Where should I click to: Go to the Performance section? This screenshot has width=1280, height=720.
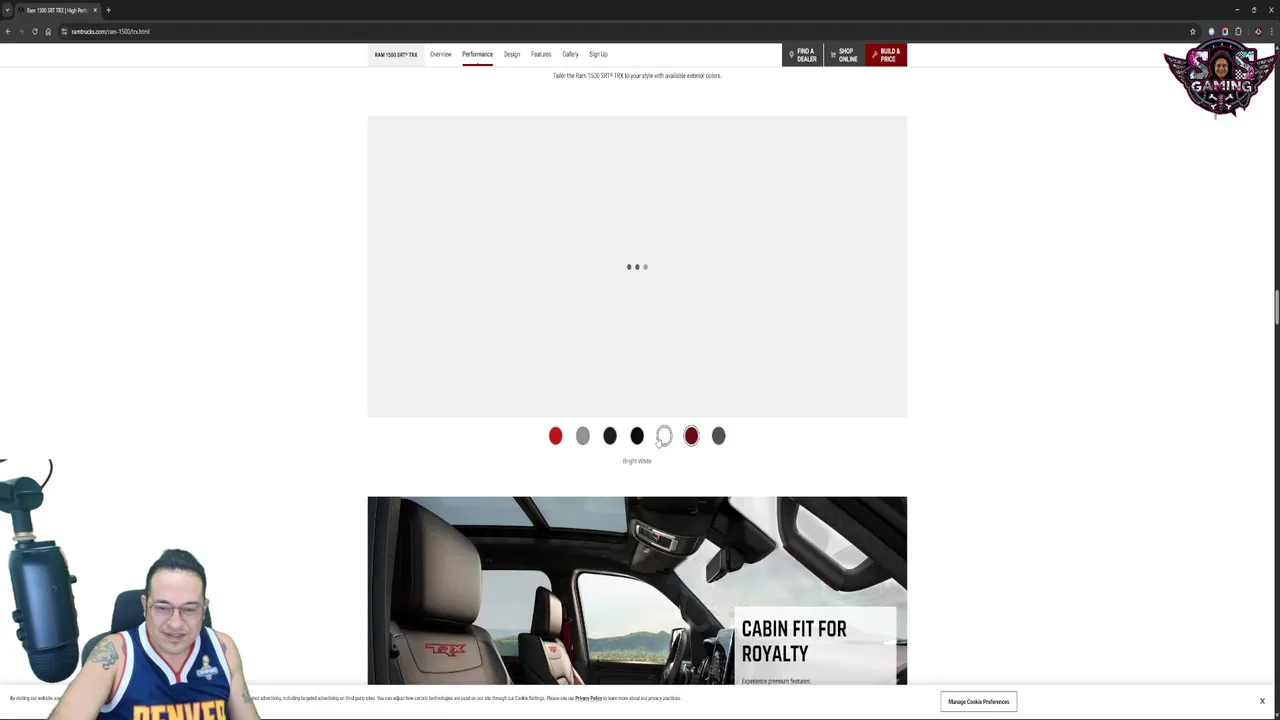pyautogui.click(x=477, y=54)
